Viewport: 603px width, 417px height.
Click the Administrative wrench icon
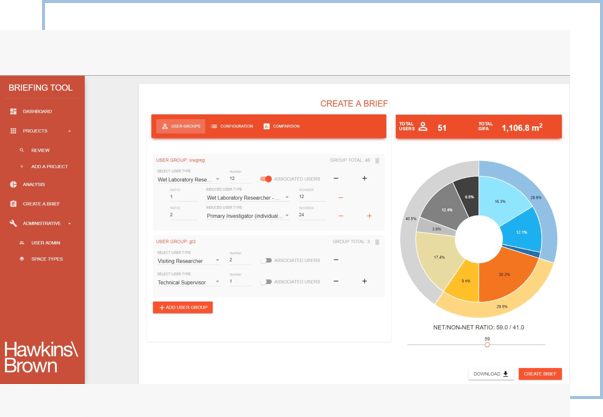pos(14,223)
